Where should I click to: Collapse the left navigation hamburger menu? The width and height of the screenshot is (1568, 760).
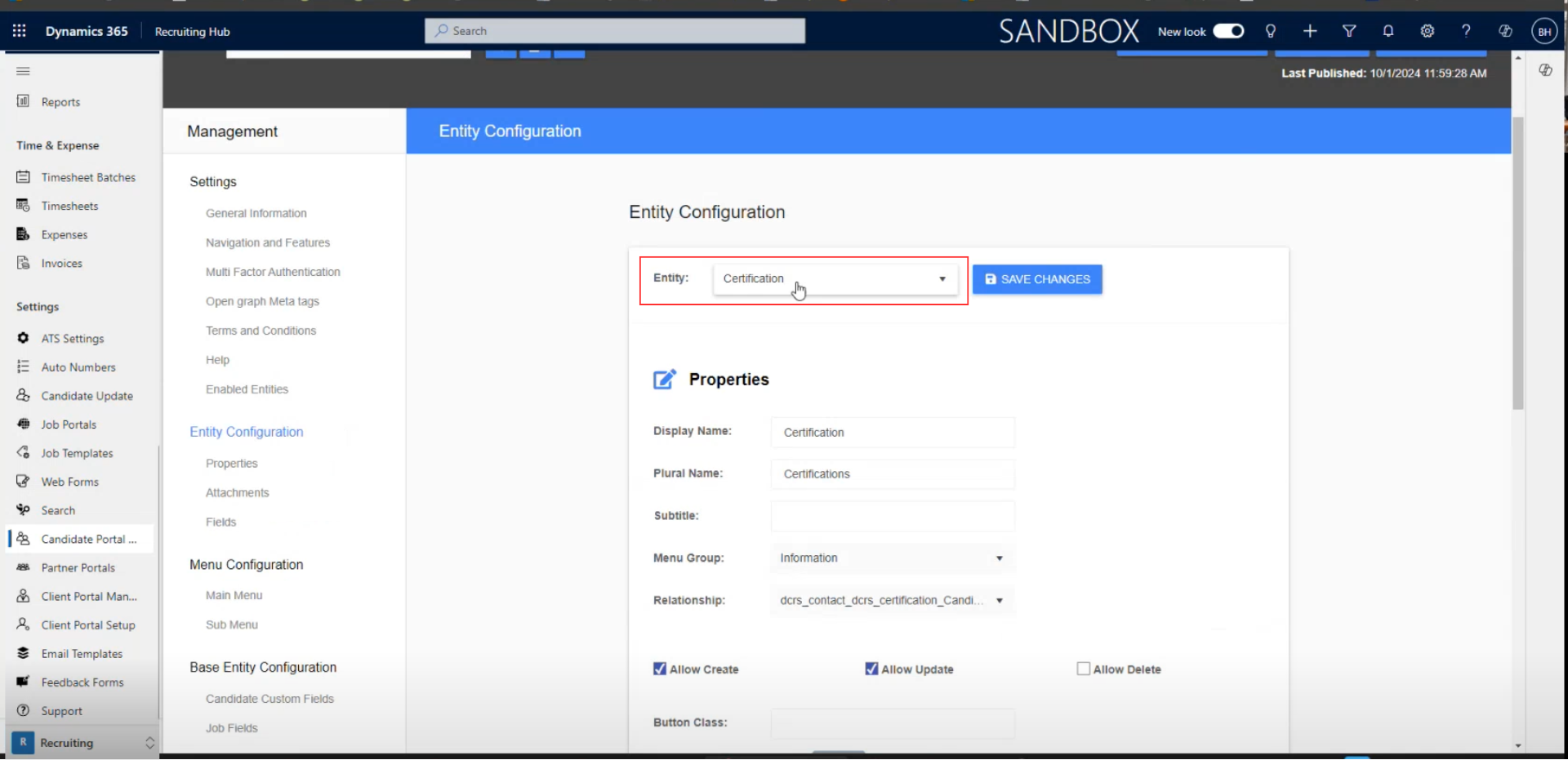[23, 71]
